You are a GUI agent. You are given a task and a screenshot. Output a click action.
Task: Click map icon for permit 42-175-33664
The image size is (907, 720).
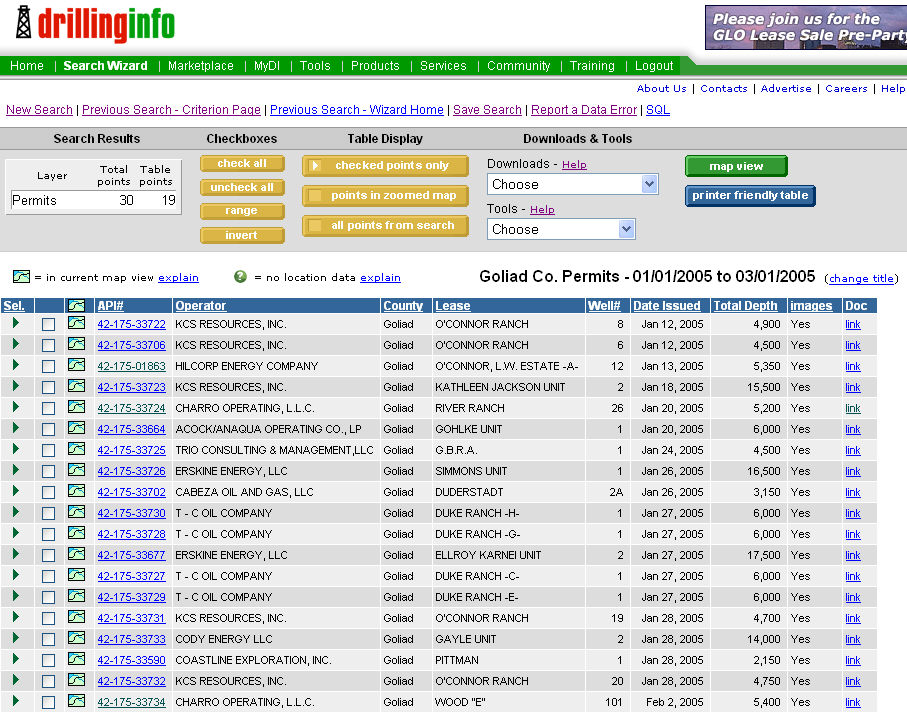pyautogui.click(x=76, y=428)
